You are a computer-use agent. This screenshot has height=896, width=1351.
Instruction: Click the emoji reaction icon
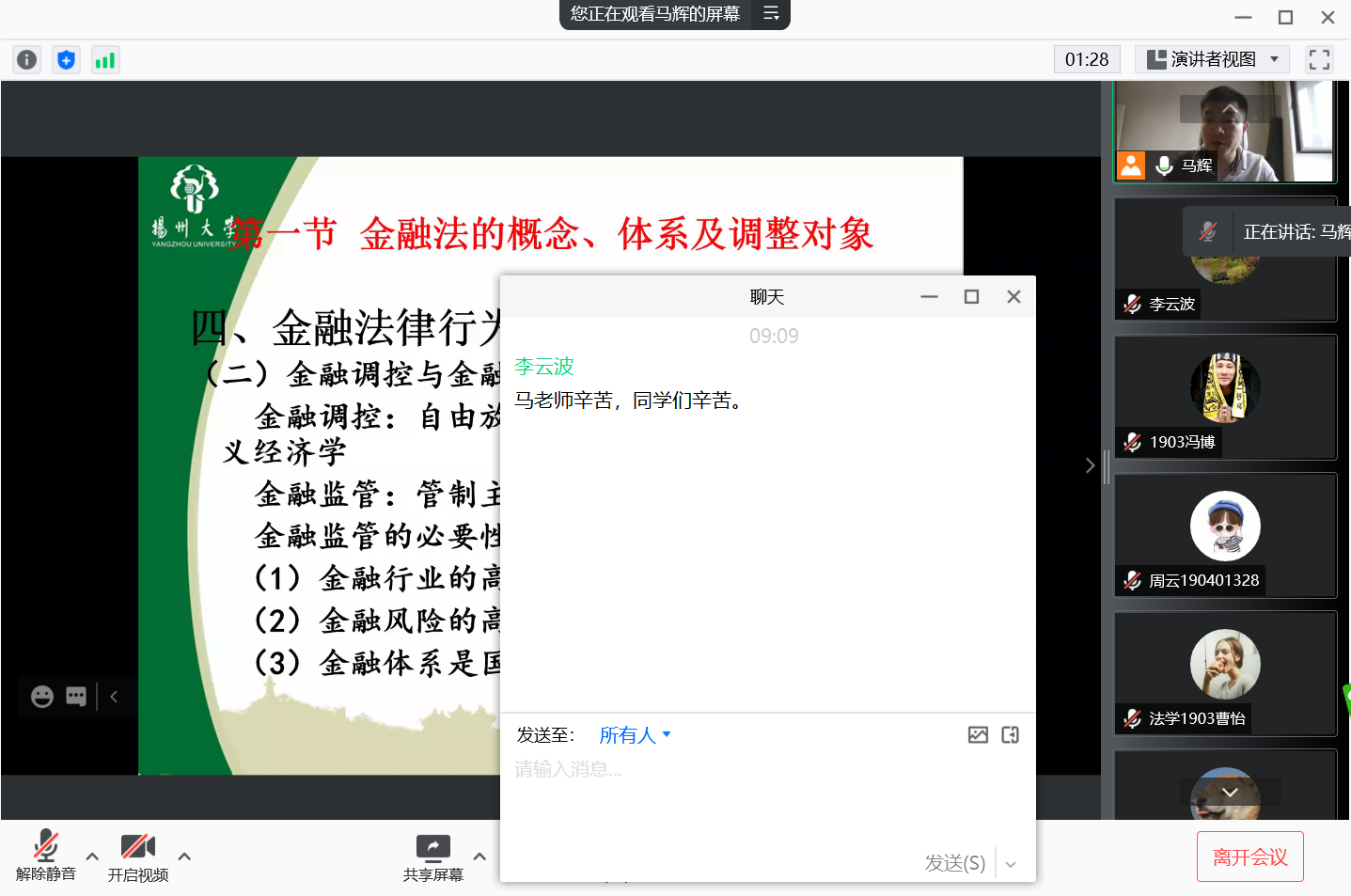[x=42, y=697]
